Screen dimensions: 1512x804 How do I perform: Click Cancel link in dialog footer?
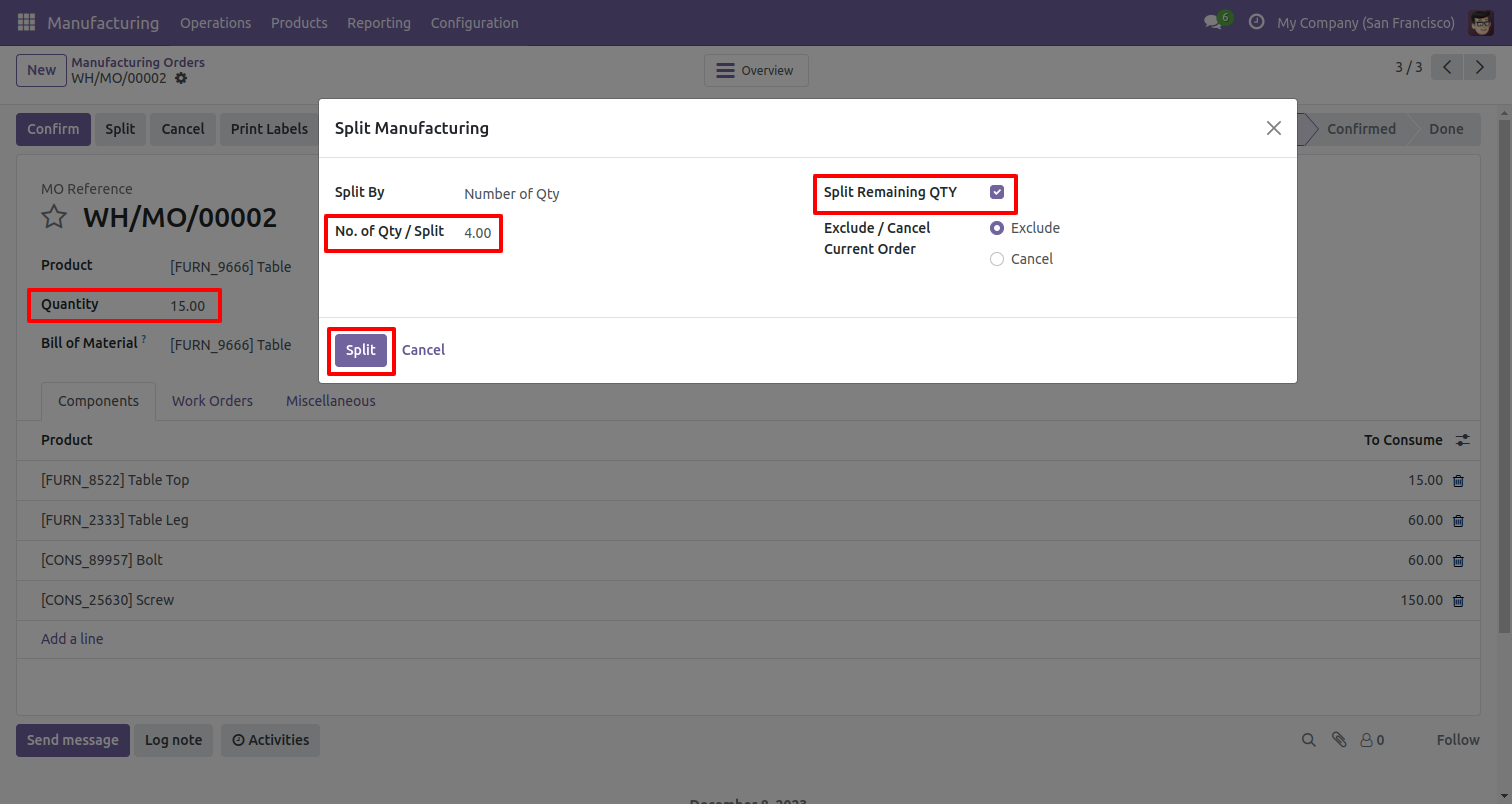click(x=423, y=350)
